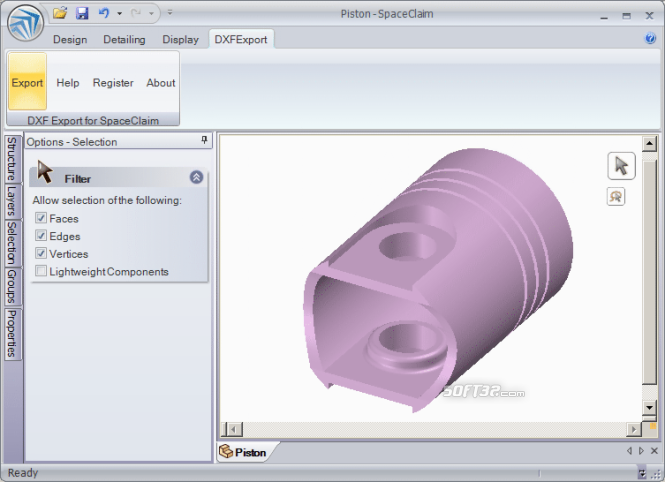
Task: Open the SpaceClaim application menu orb
Action: [x=25, y=23]
